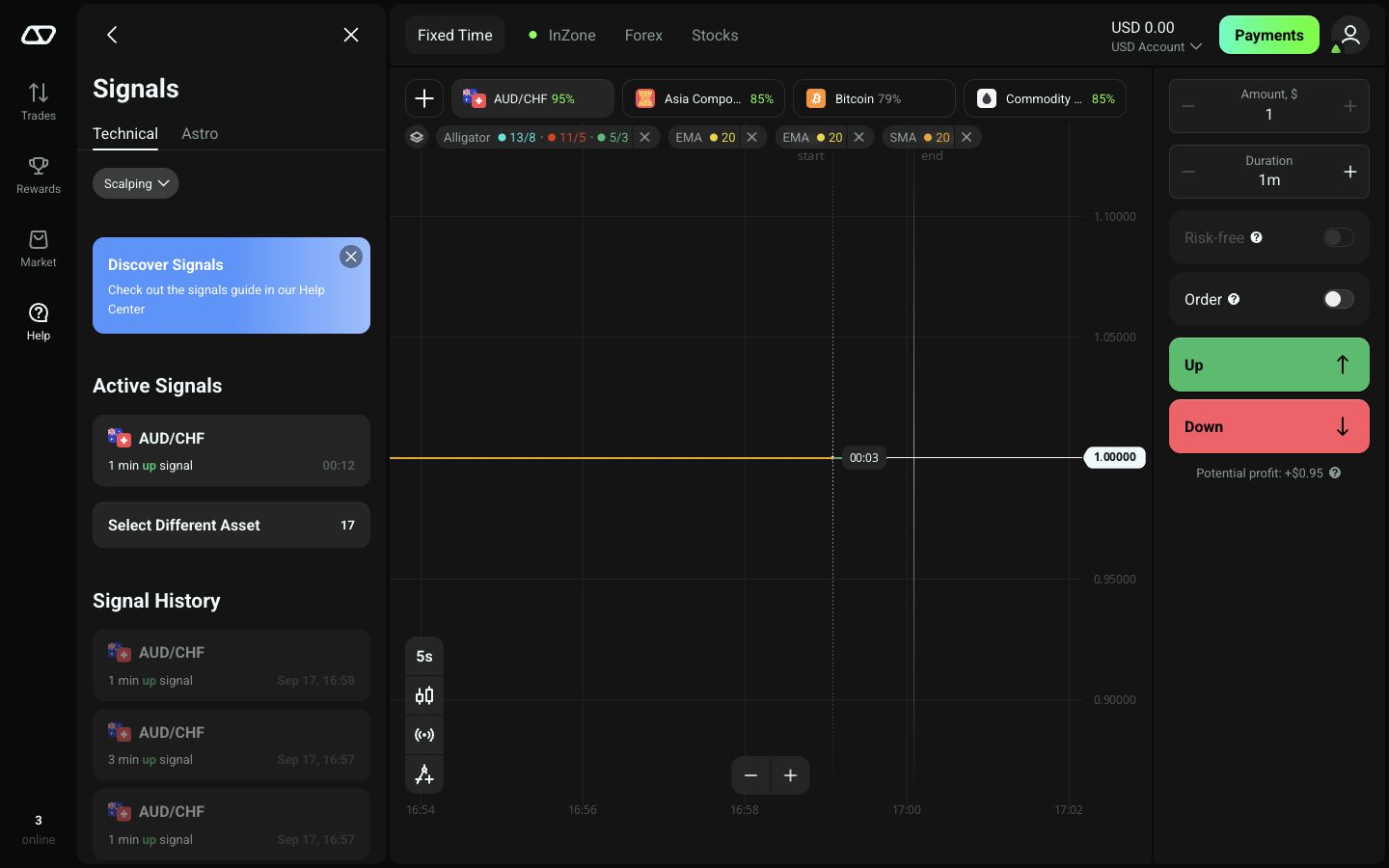Open the user profile avatar icon
Screen dimensions: 1389x868
(x=1350, y=35)
